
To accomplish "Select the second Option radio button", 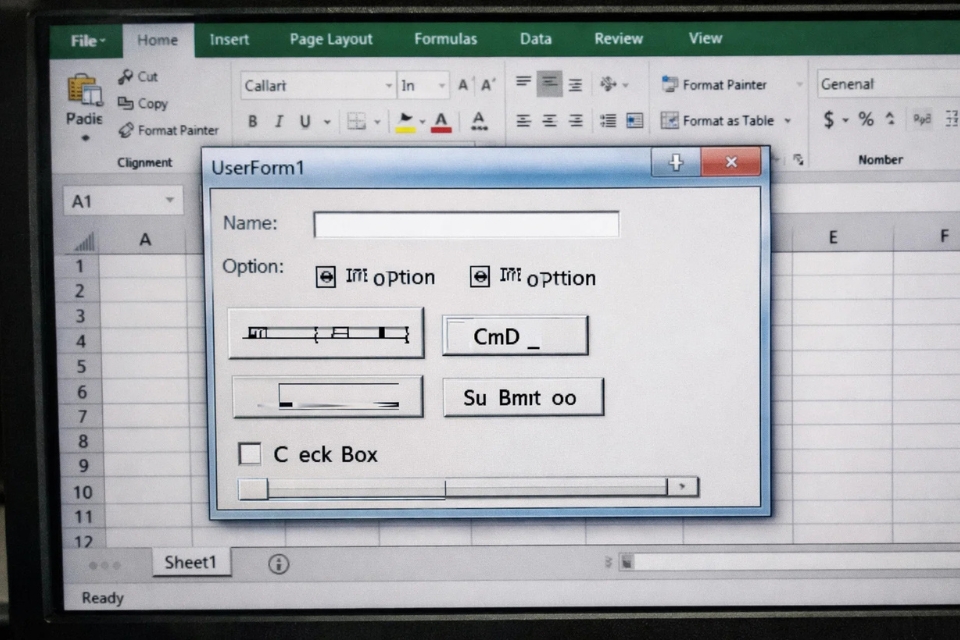I will (480, 277).
